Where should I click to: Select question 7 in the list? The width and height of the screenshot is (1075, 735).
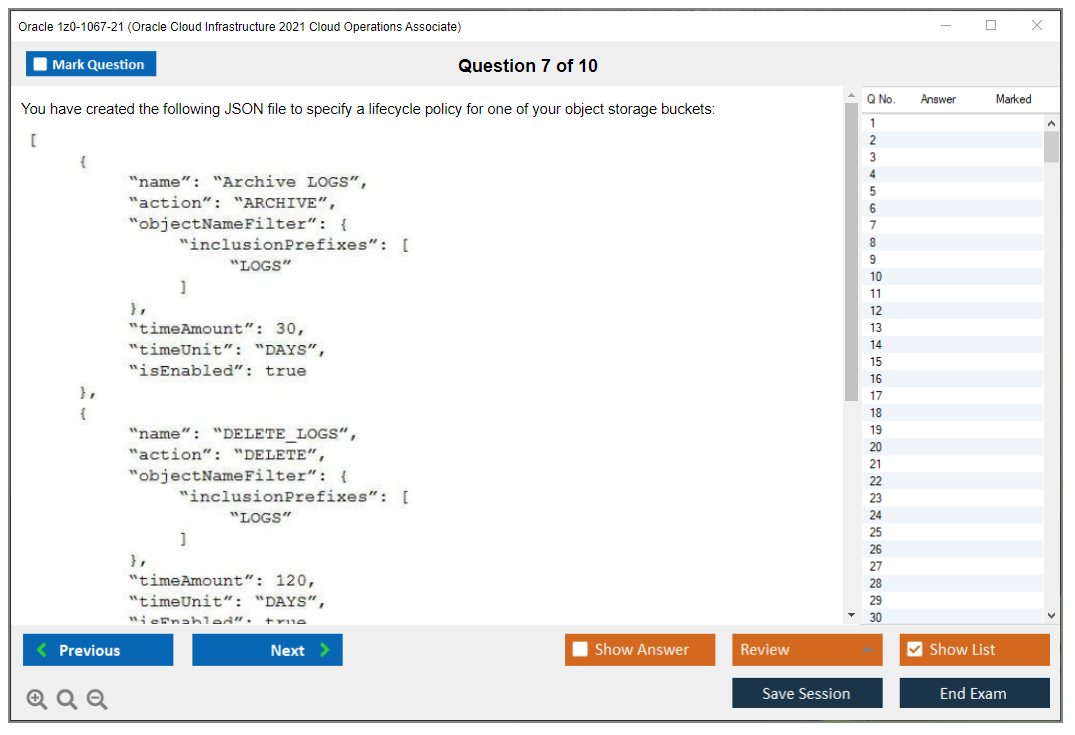pyautogui.click(x=873, y=225)
